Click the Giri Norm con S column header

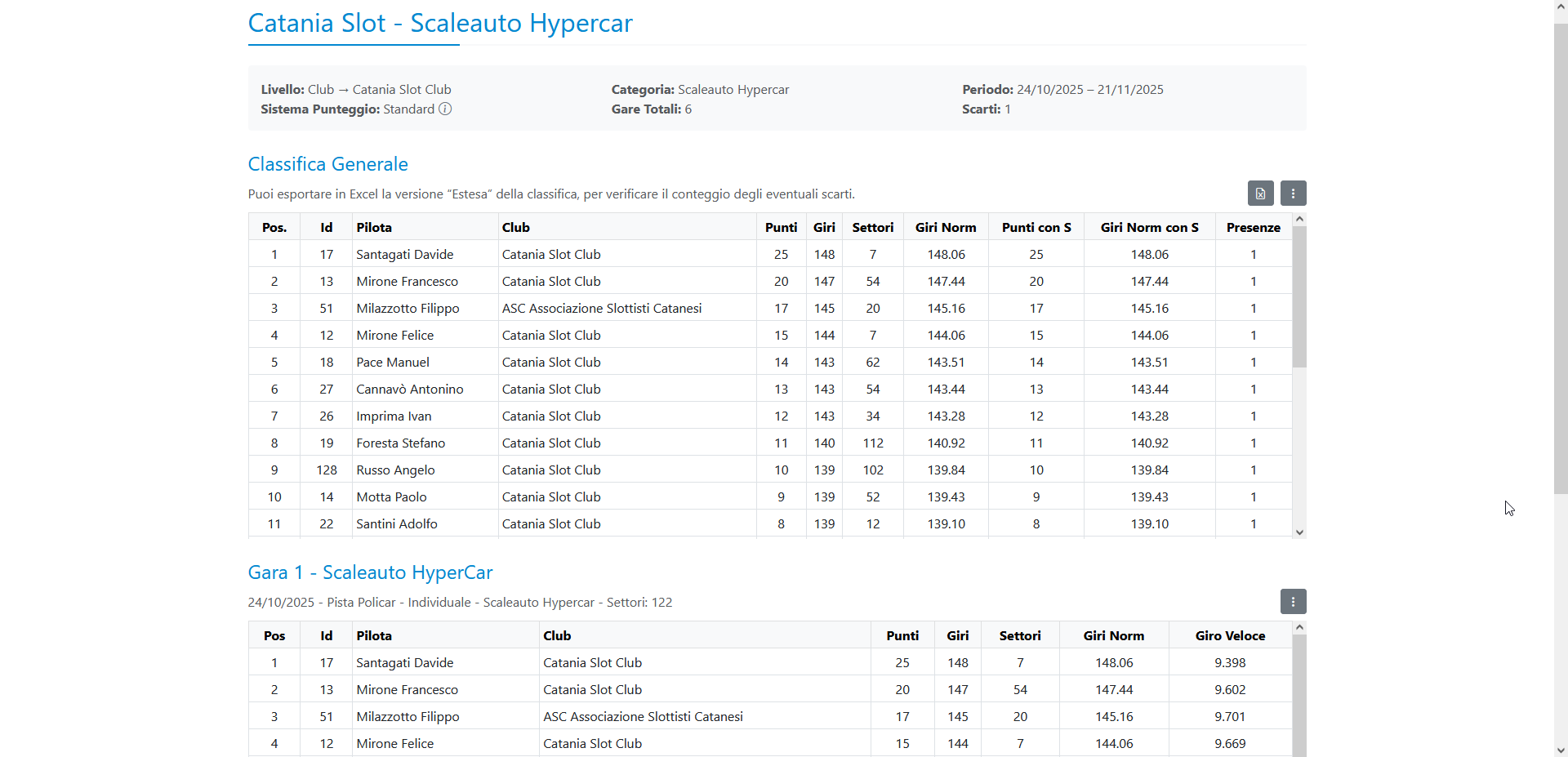[1149, 228]
